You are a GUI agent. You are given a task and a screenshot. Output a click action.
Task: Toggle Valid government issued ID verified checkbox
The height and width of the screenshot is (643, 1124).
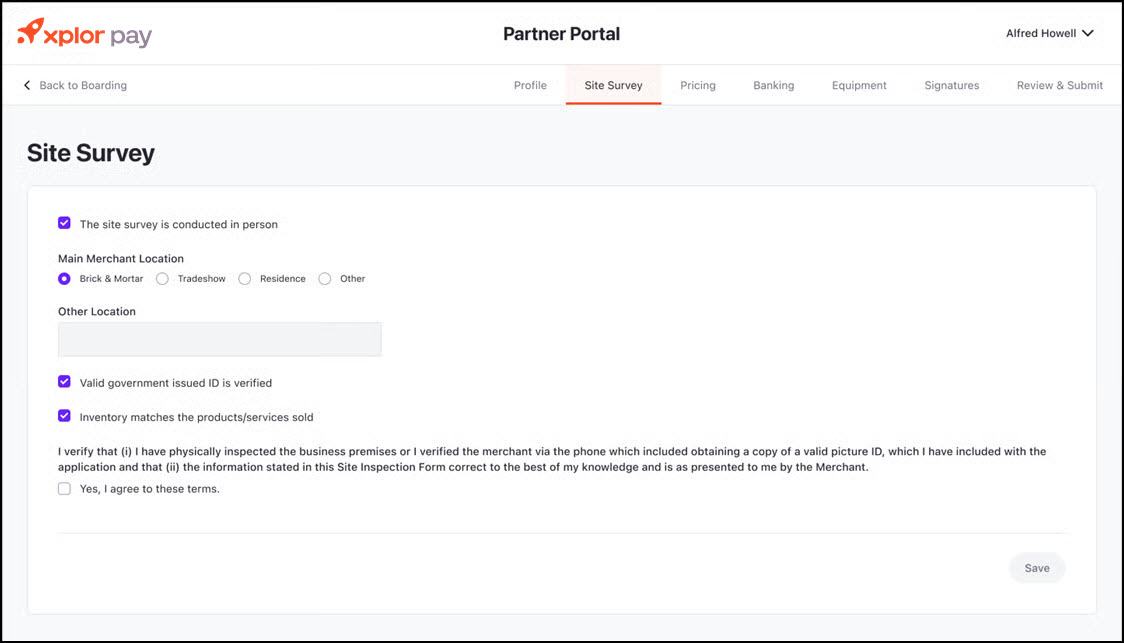(65, 382)
